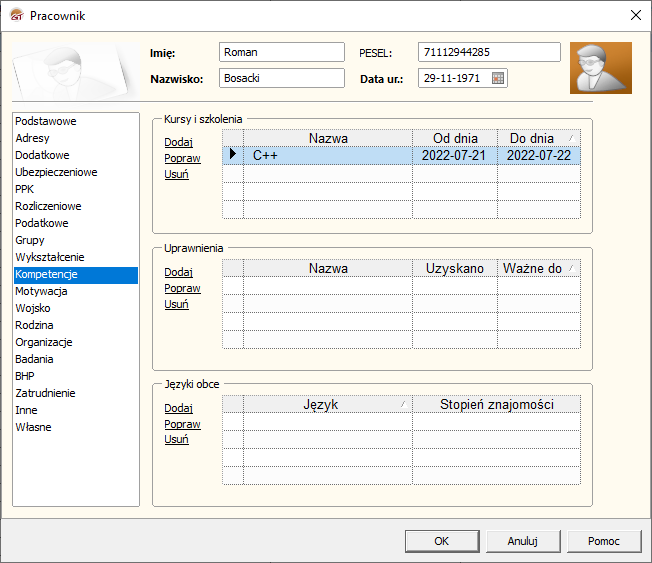Sort permissions by Ważne do column
The image size is (652, 563).
pyautogui.click(x=539, y=268)
